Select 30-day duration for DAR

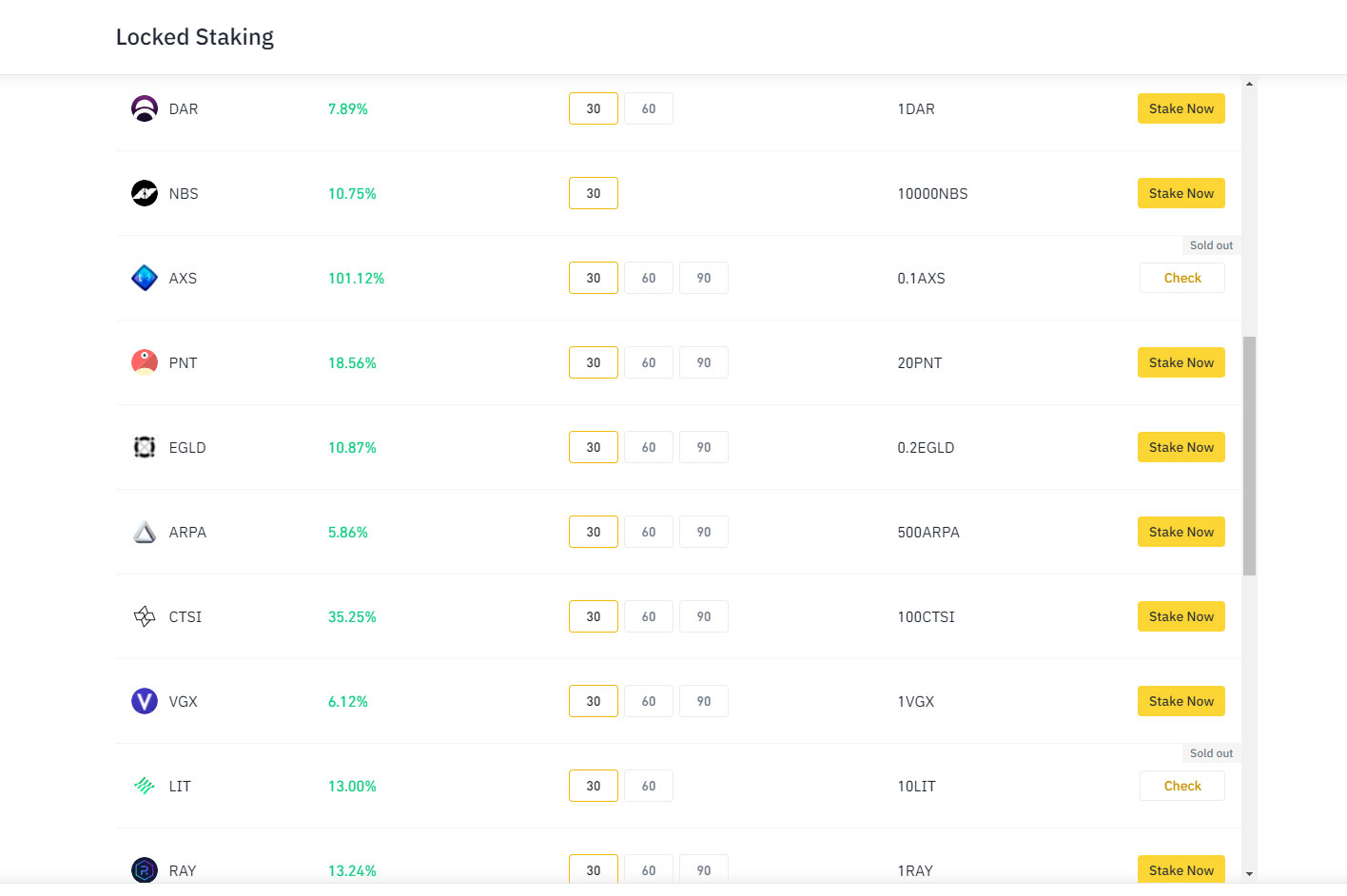[594, 108]
